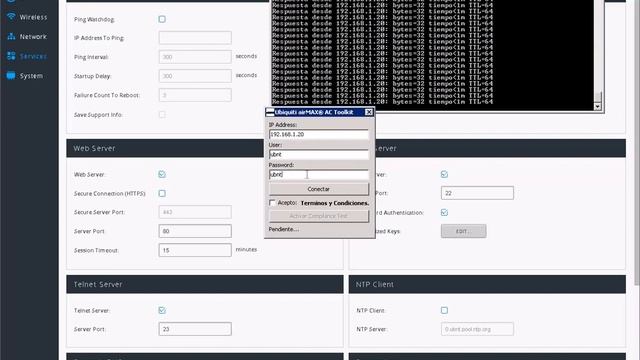
Task: Click the Startup Delay field
Action: pos(195,76)
